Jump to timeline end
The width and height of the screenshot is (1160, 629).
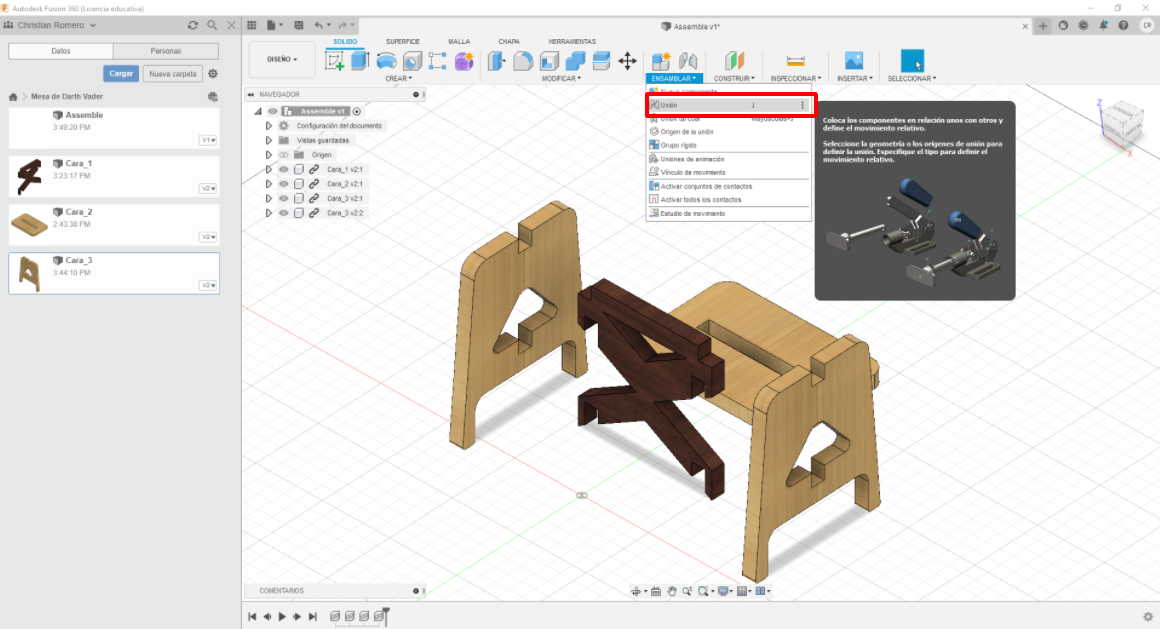point(312,616)
